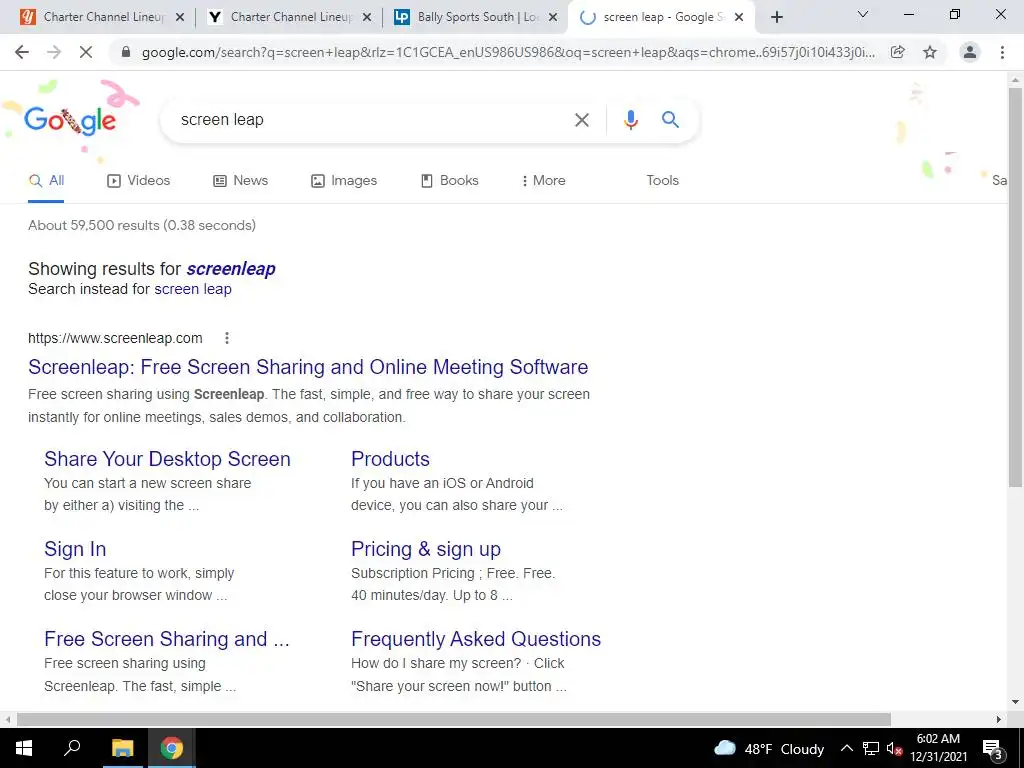Viewport: 1024px width, 768px height.
Task: Click the Chrome taskbar icon
Action: click(172, 748)
